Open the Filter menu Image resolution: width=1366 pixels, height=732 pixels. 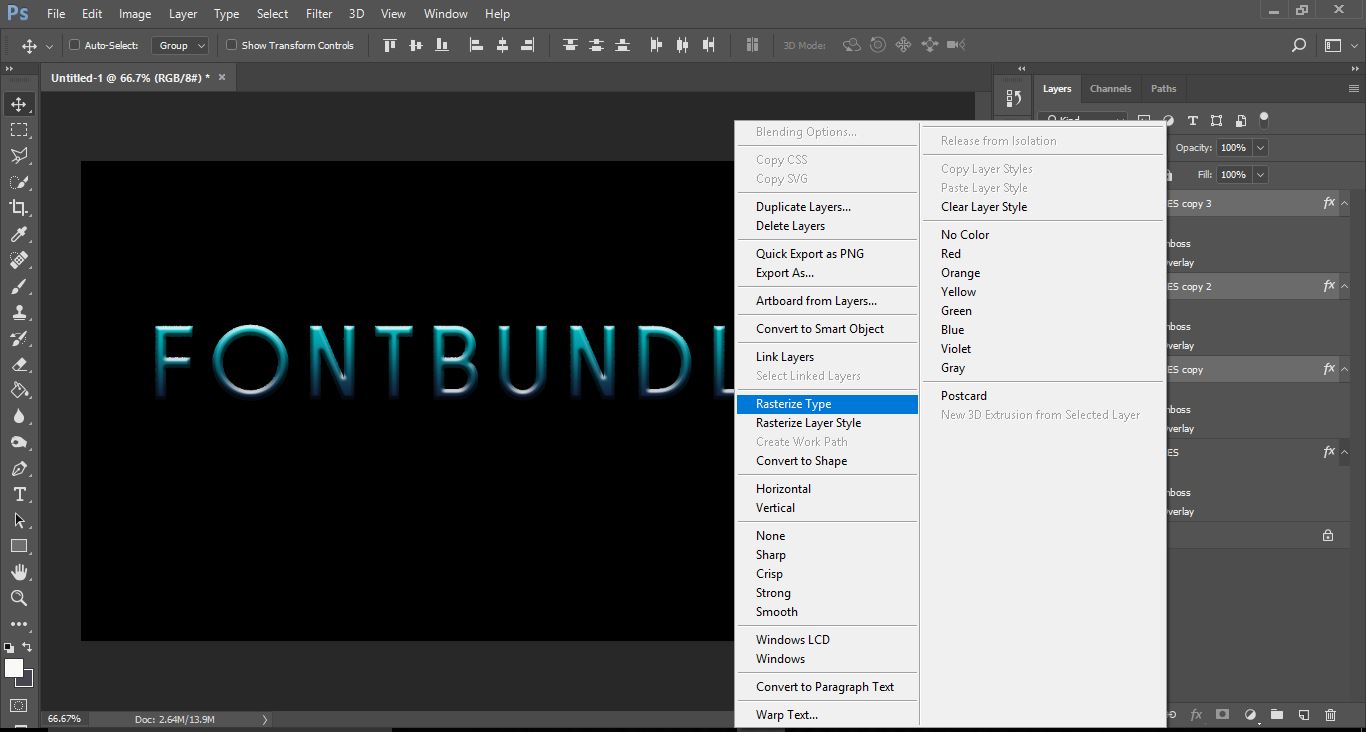pos(319,14)
